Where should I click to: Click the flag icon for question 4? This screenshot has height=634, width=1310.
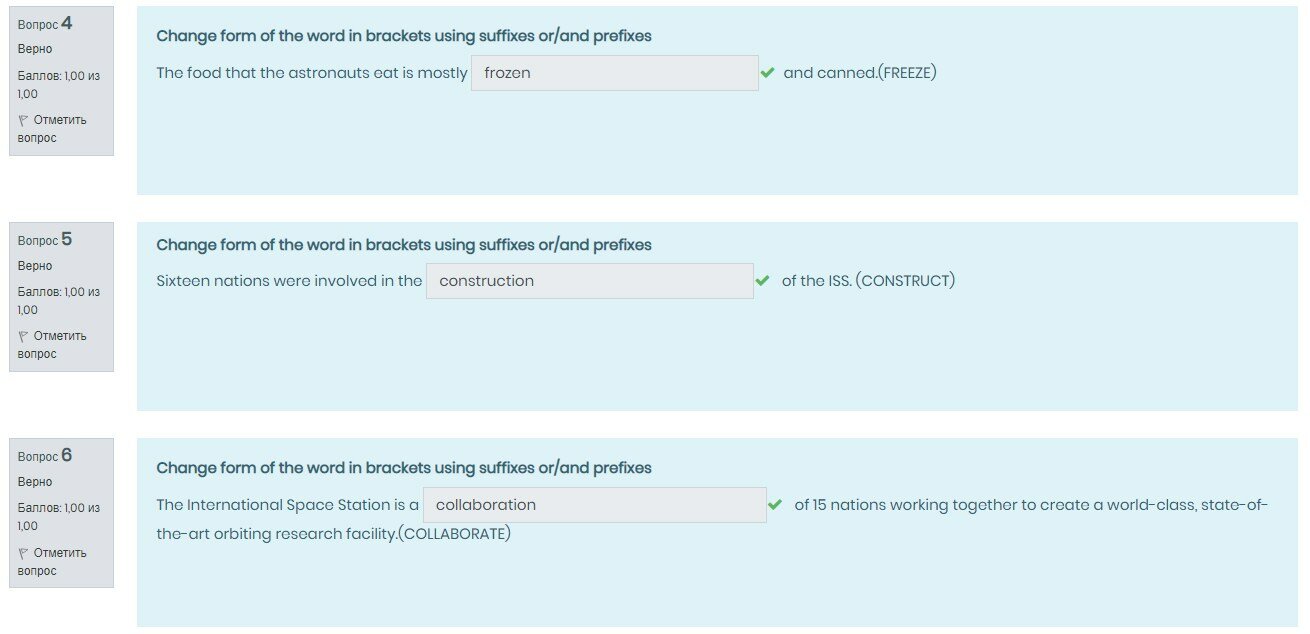point(23,120)
